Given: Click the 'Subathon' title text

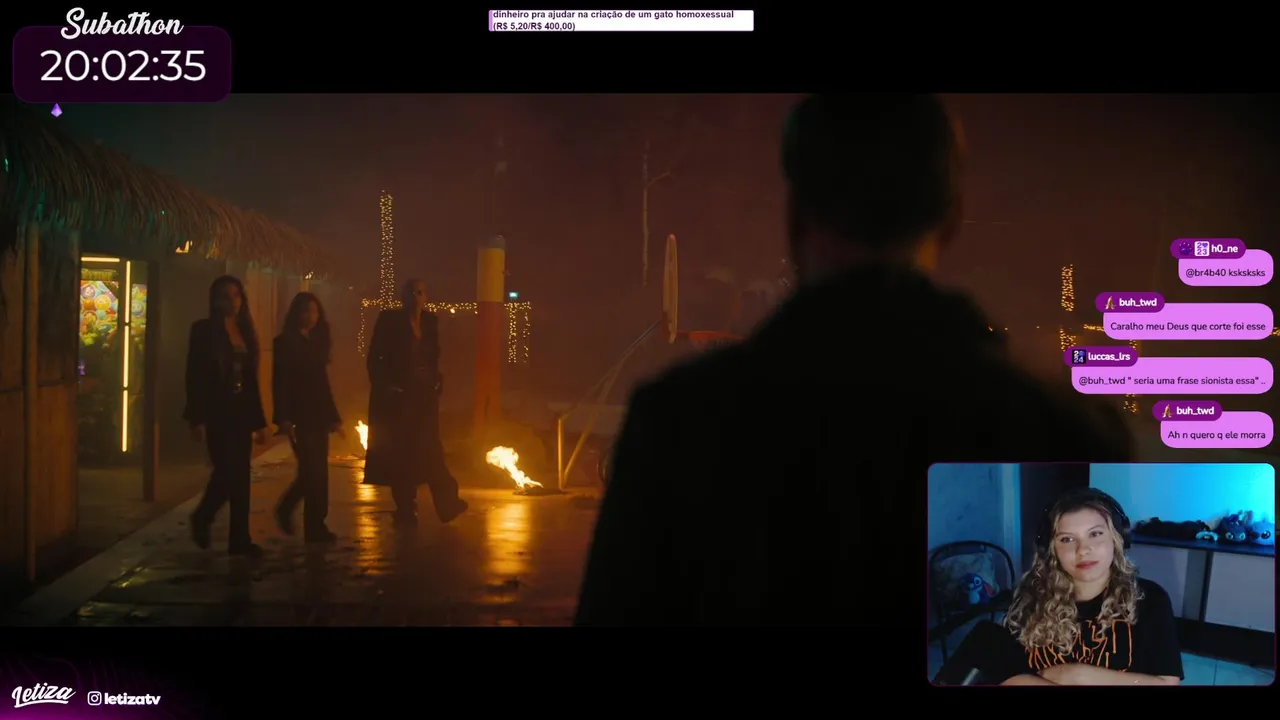Looking at the screenshot, I should click(122, 24).
